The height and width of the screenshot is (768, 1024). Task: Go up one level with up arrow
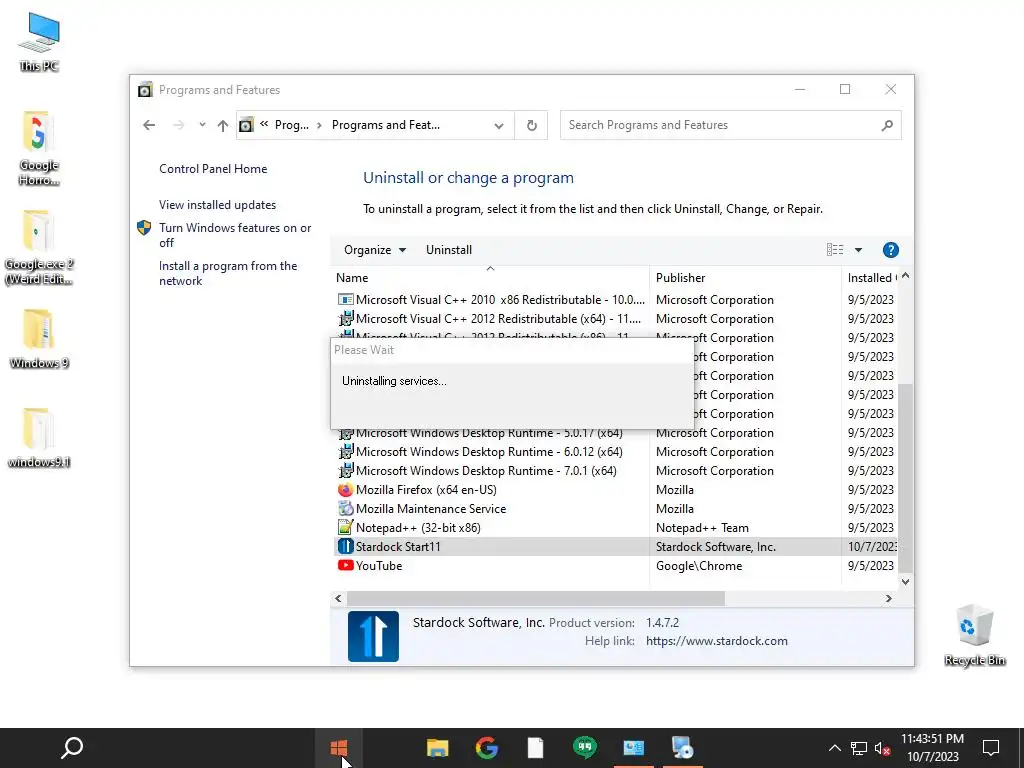pos(223,125)
